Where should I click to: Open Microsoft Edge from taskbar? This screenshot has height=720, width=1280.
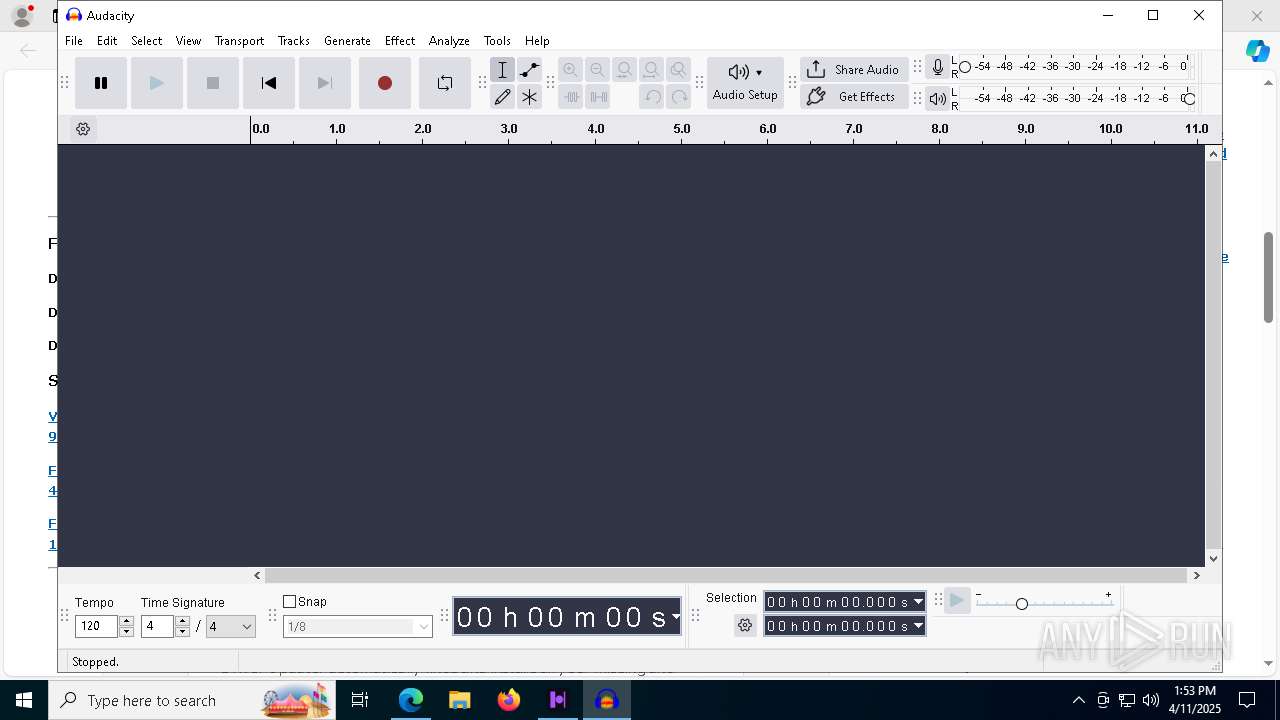(411, 700)
